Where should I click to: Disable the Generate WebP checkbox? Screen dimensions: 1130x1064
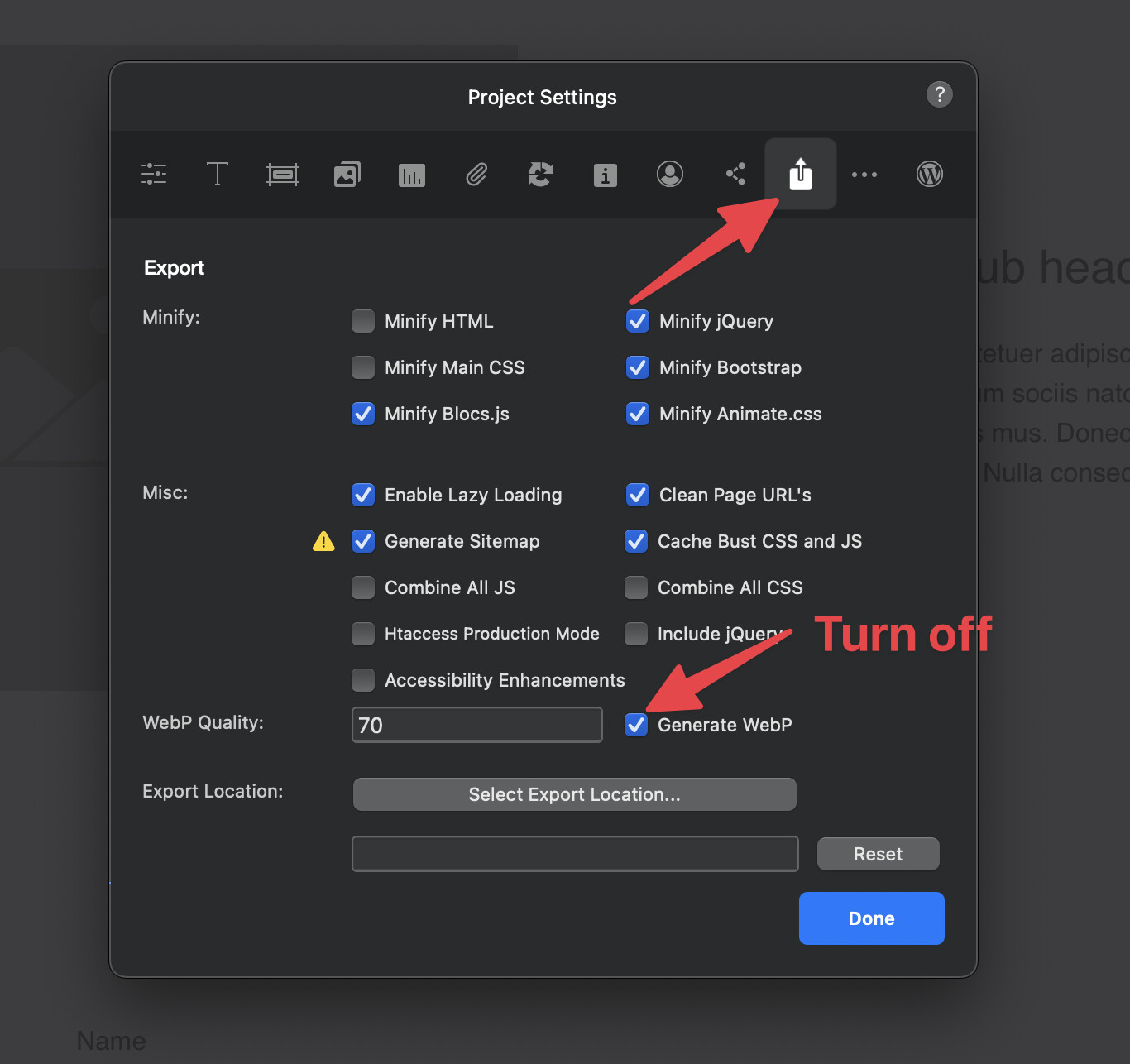pyautogui.click(x=636, y=725)
